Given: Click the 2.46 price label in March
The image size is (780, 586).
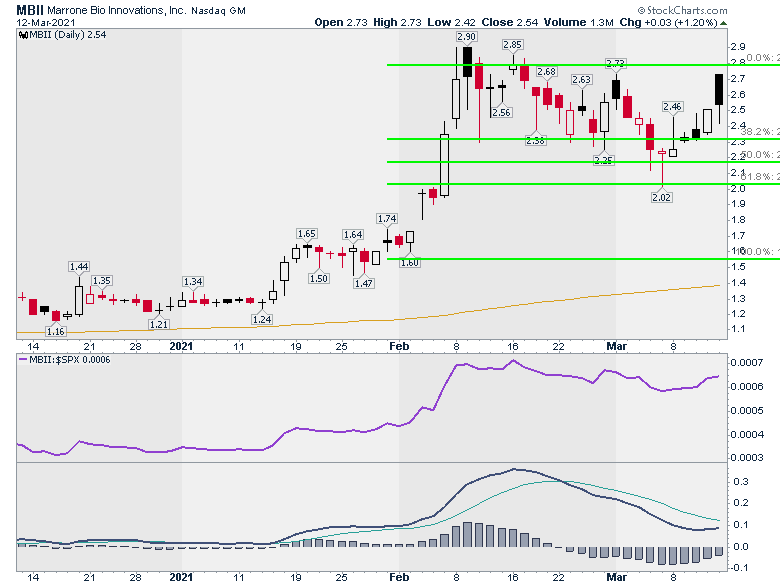Looking at the screenshot, I should pos(672,106).
